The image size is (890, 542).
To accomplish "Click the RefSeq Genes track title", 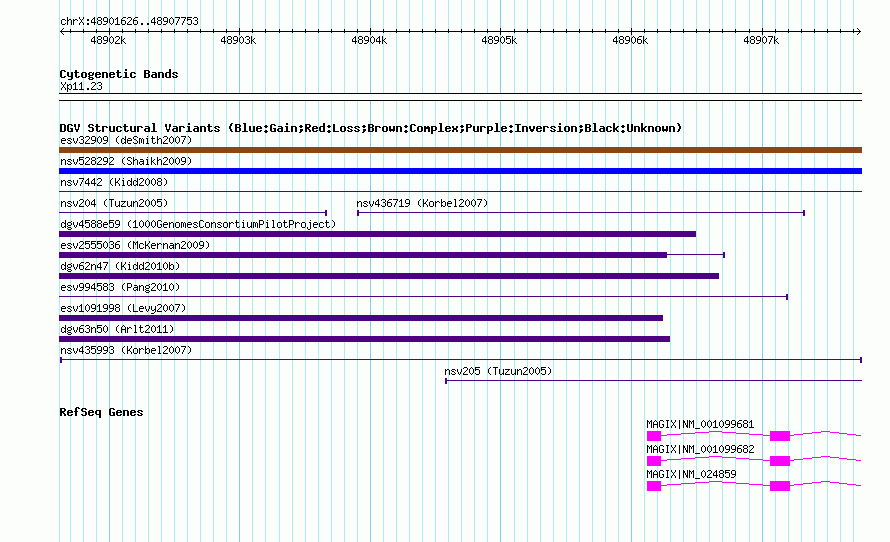I will click(101, 412).
